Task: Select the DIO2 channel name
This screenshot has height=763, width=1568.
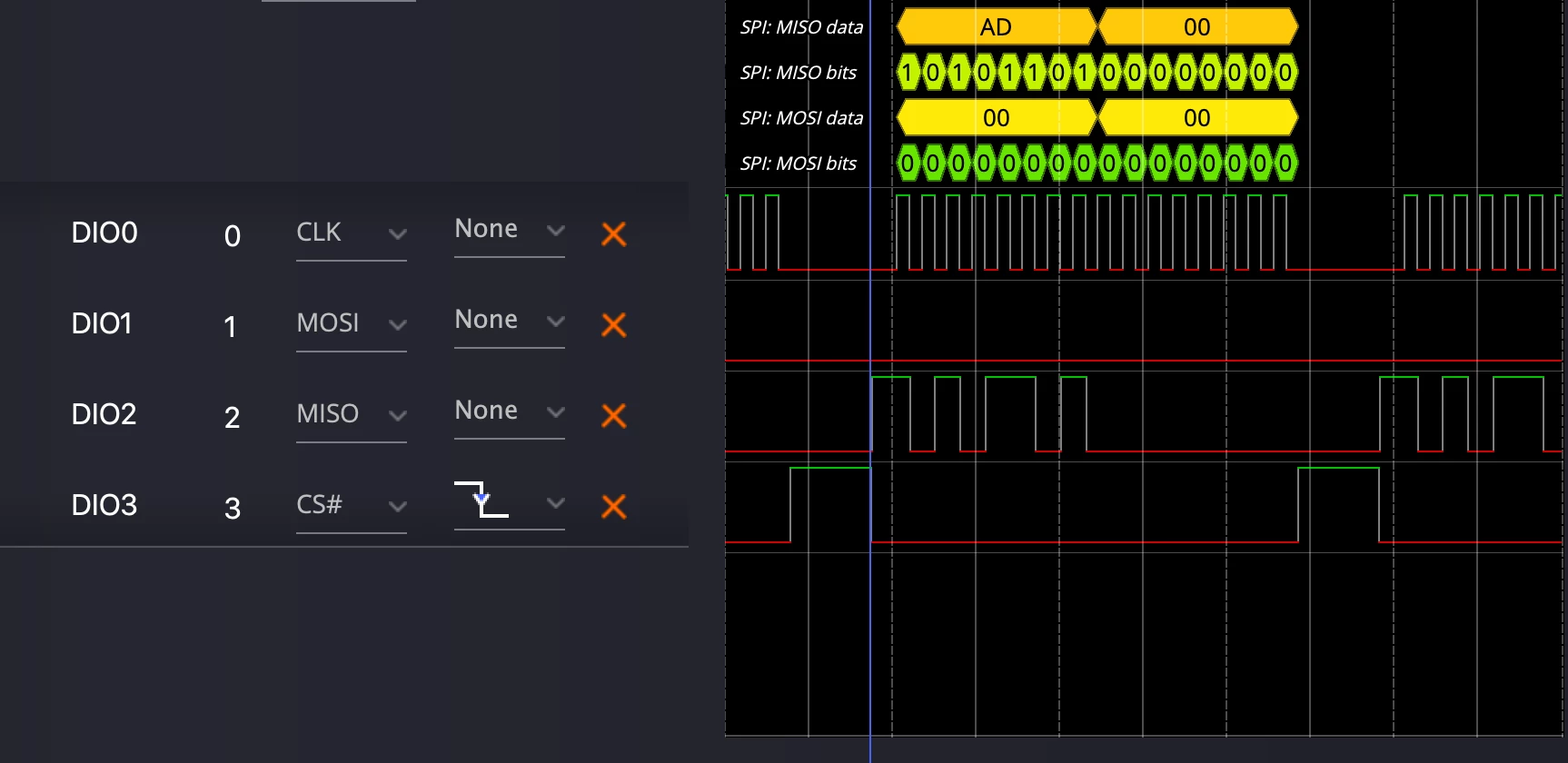Action: (x=104, y=414)
